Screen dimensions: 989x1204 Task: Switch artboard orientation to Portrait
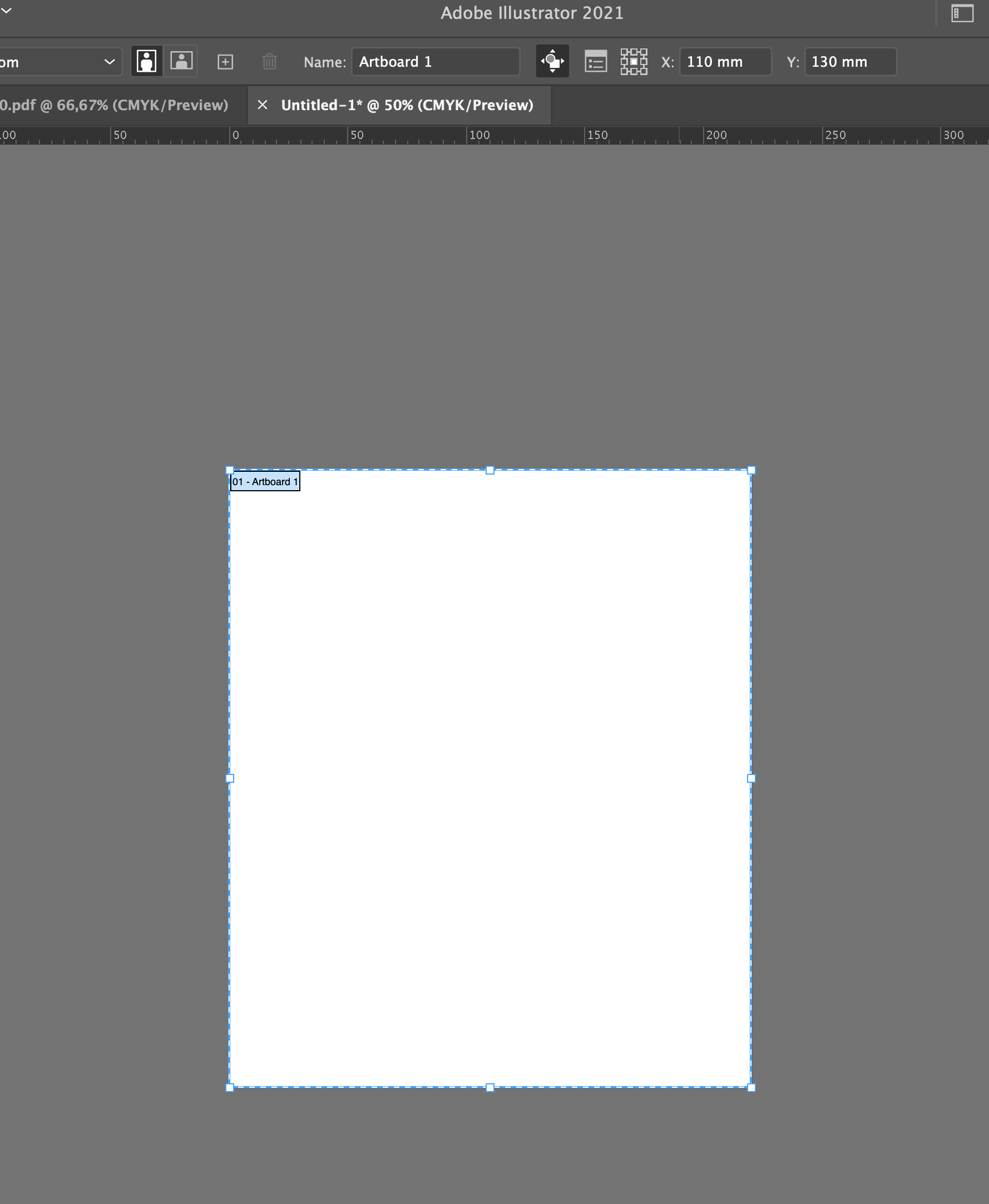(x=146, y=61)
